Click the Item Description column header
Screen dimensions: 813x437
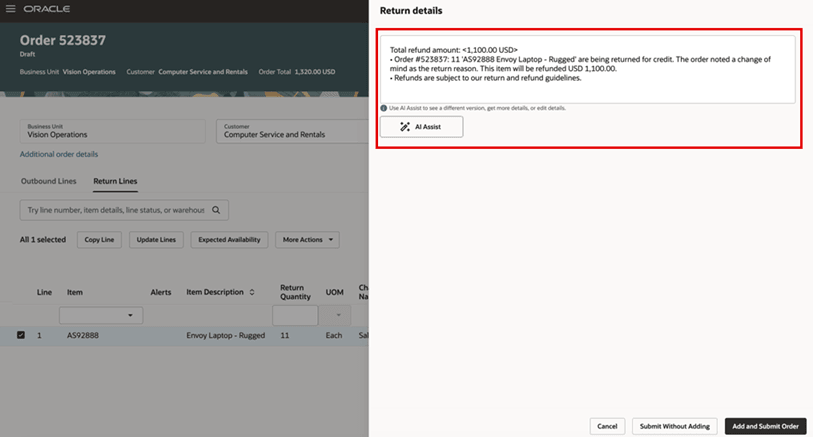point(215,292)
